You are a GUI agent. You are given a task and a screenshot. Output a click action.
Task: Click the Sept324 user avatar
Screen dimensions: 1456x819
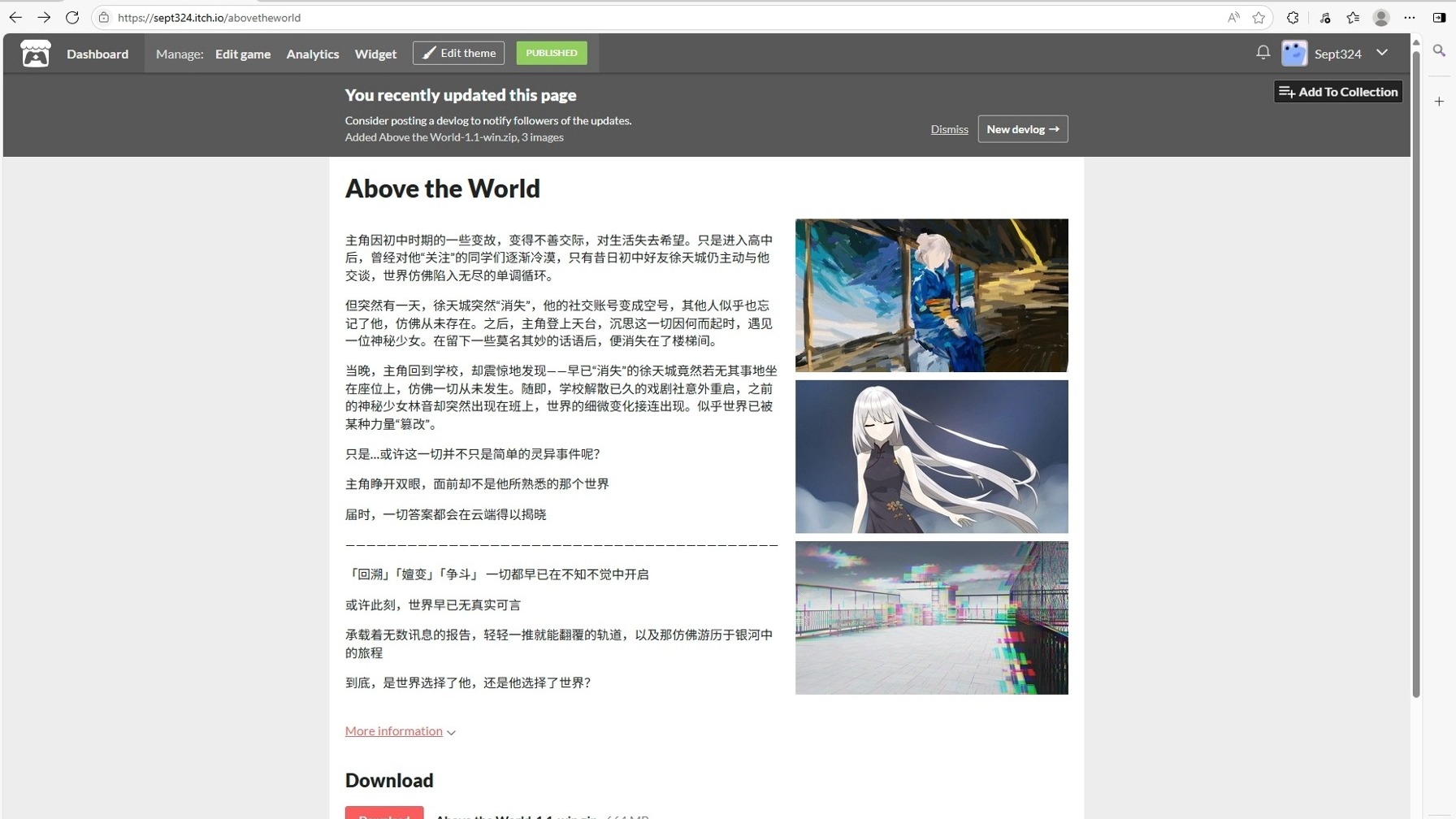coord(1294,54)
